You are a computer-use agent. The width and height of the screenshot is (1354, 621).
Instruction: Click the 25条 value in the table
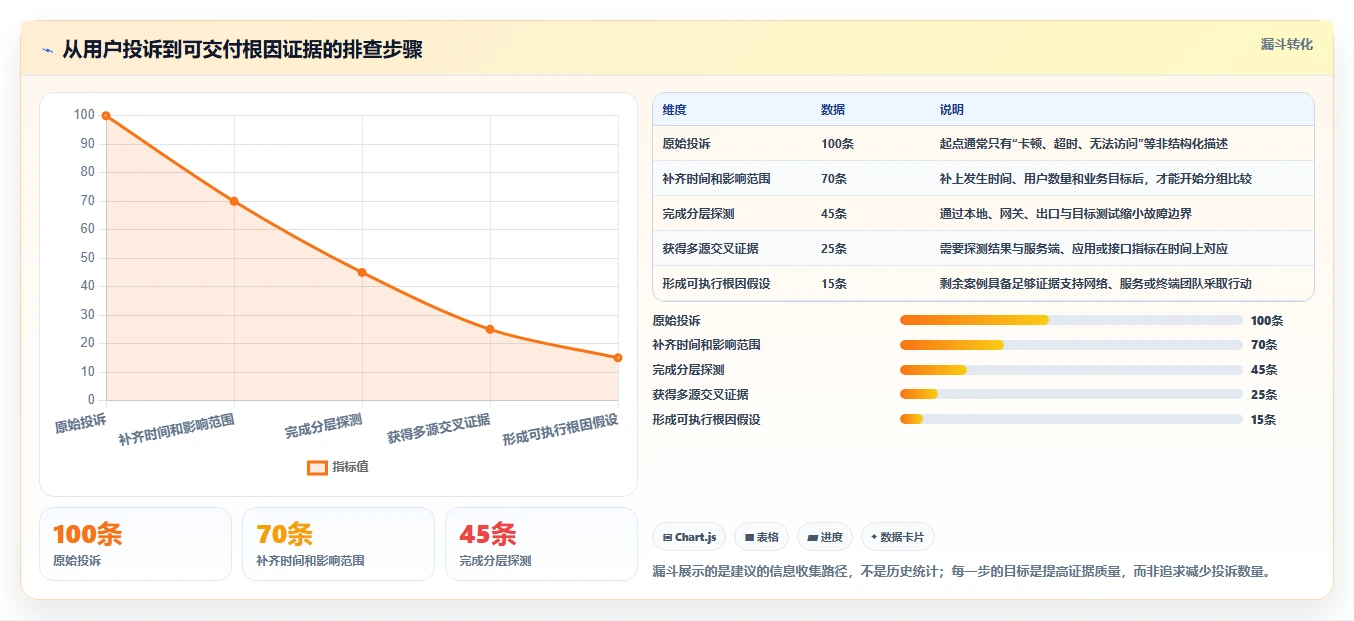click(x=834, y=249)
